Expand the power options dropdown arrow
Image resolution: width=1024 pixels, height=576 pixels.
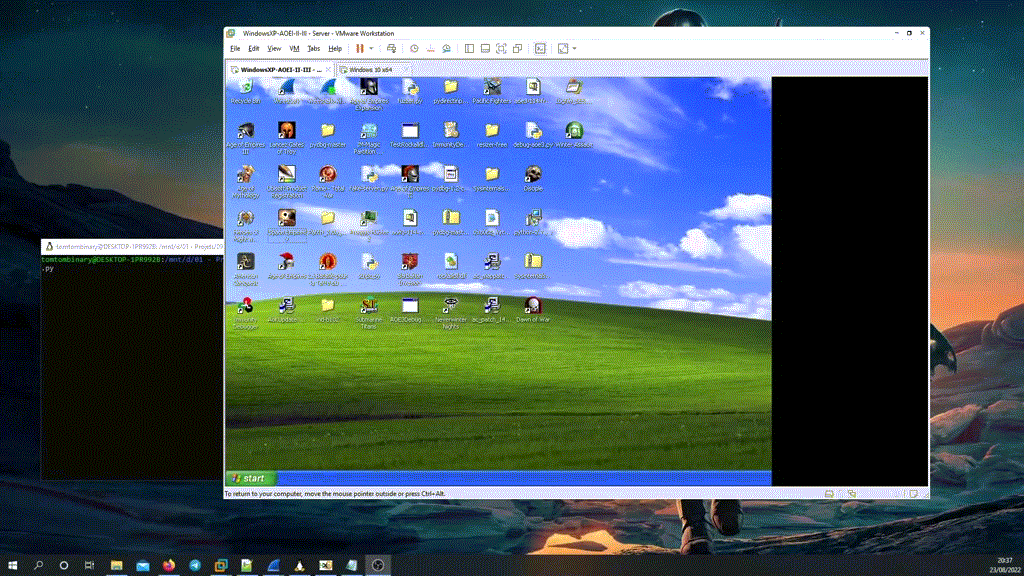371,48
